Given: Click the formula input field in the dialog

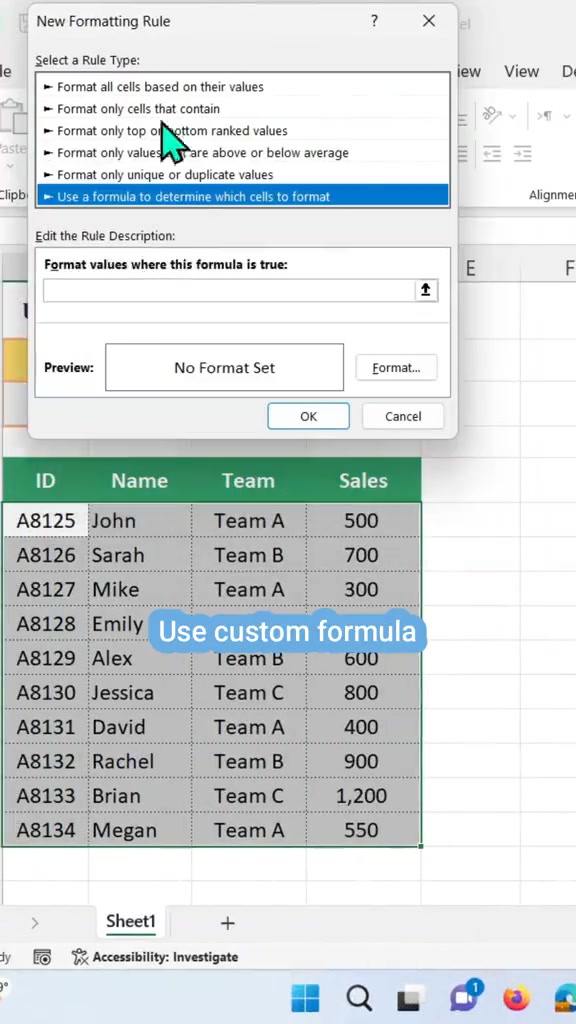Looking at the screenshot, I should point(229,291).
